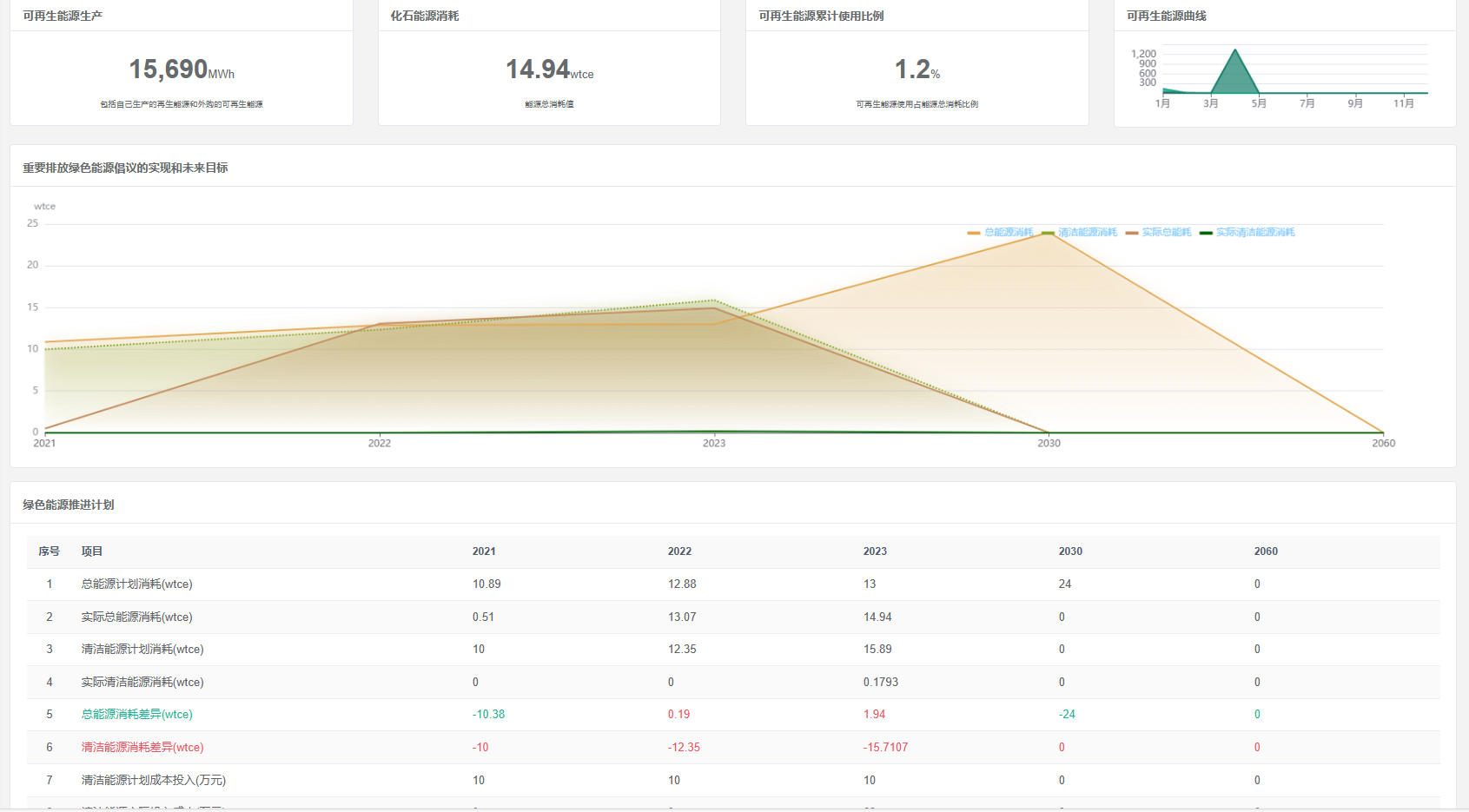1469x812 pixels.
Task: Click the 可再生能源生产 card title
Action: click(63, 16)
